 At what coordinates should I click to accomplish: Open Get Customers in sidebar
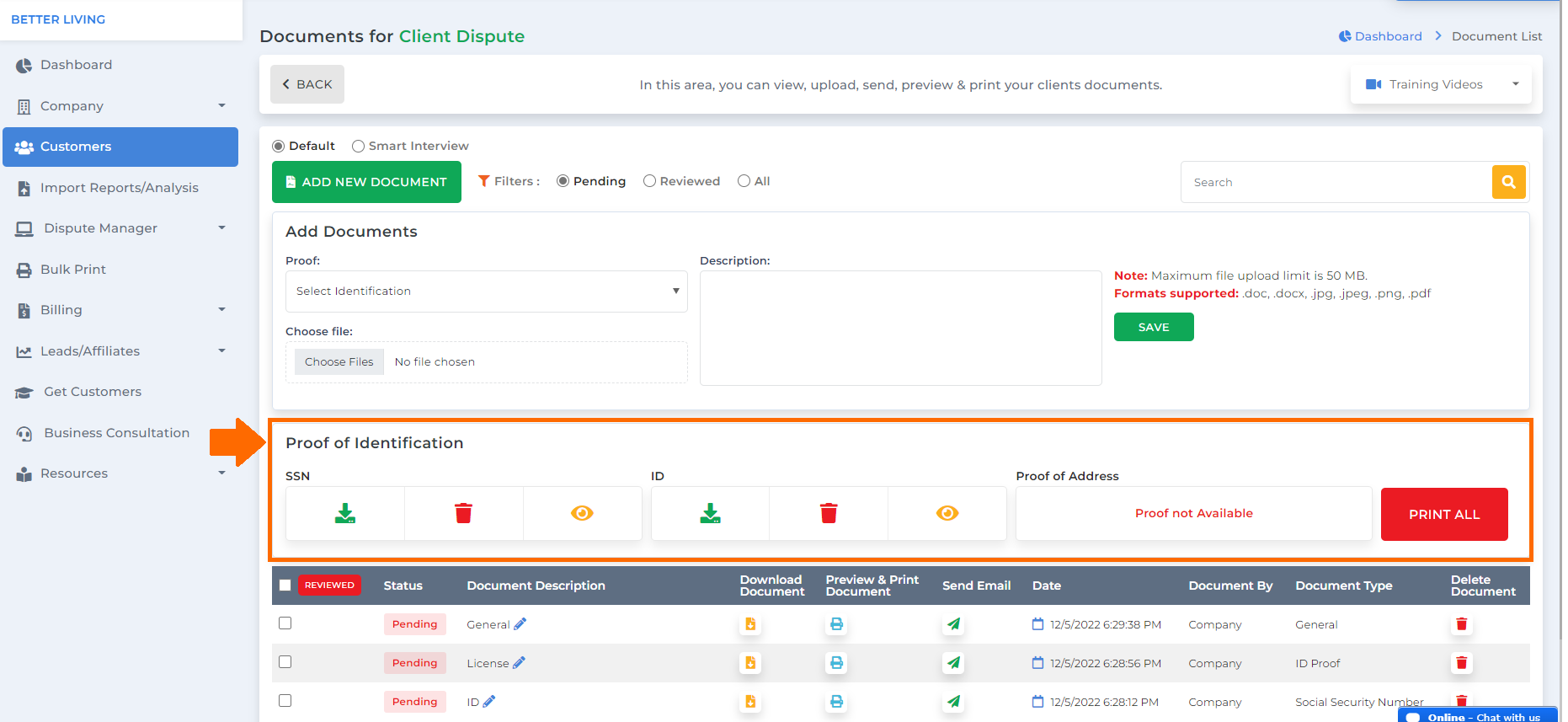[120, 392]
